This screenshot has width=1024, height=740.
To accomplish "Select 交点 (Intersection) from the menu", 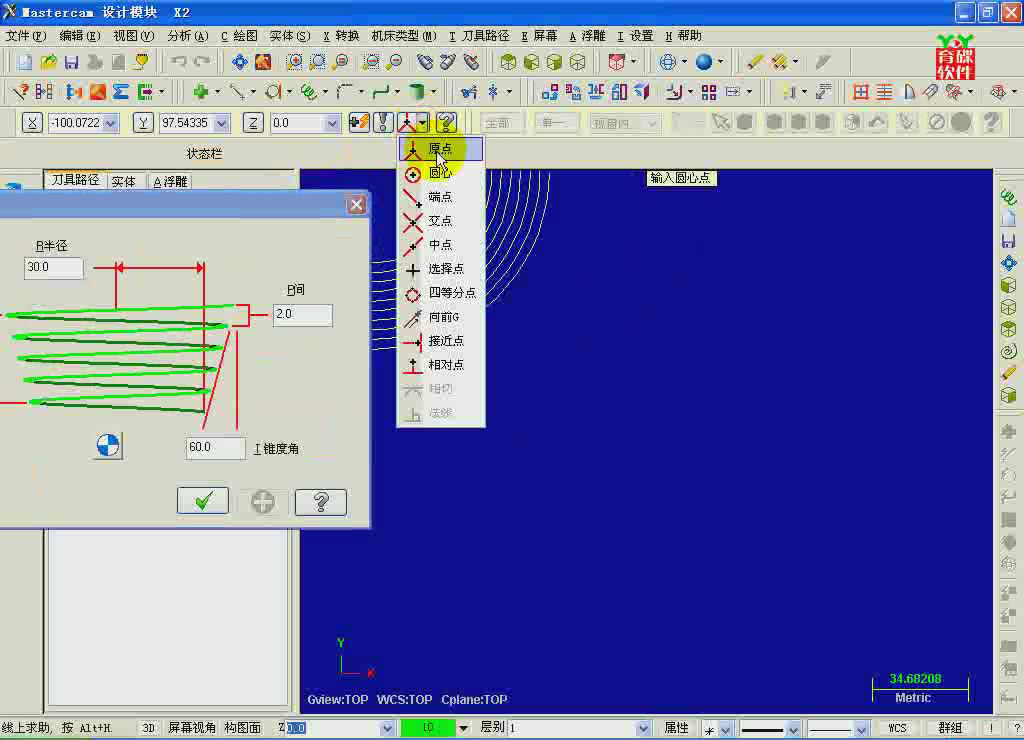I will tap(441, 221).
